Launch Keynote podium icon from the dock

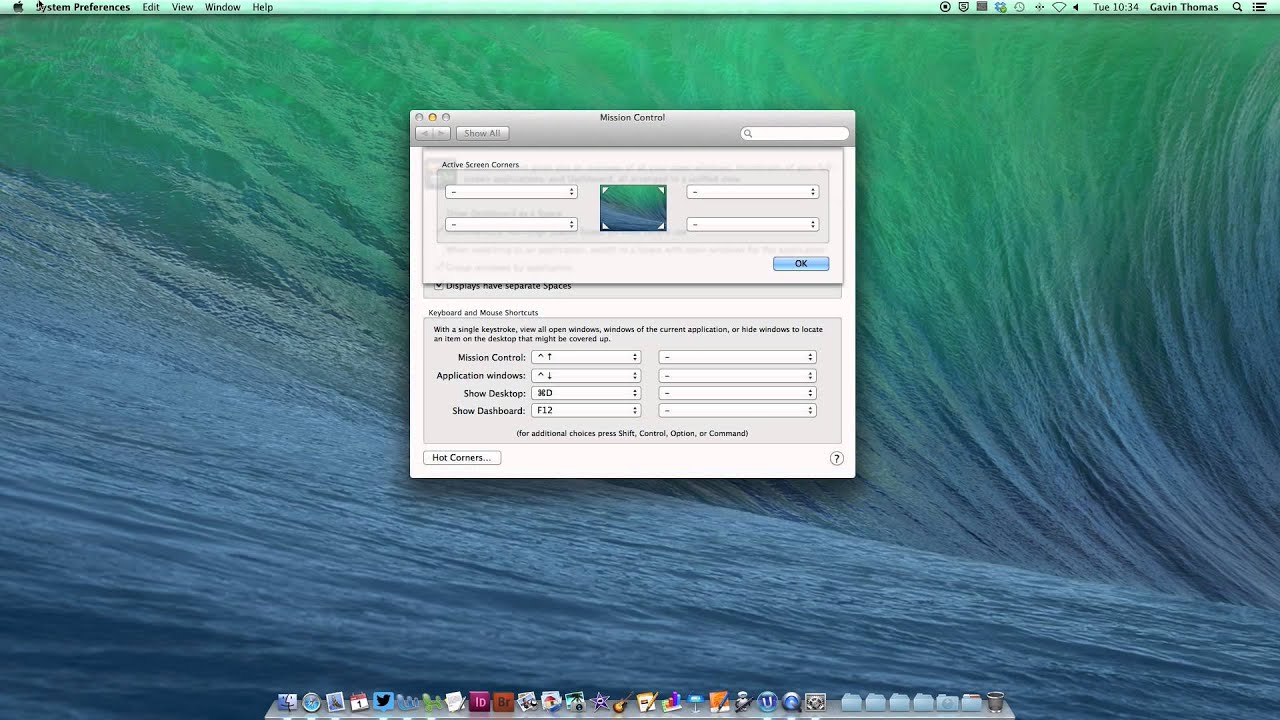[695, 702]
